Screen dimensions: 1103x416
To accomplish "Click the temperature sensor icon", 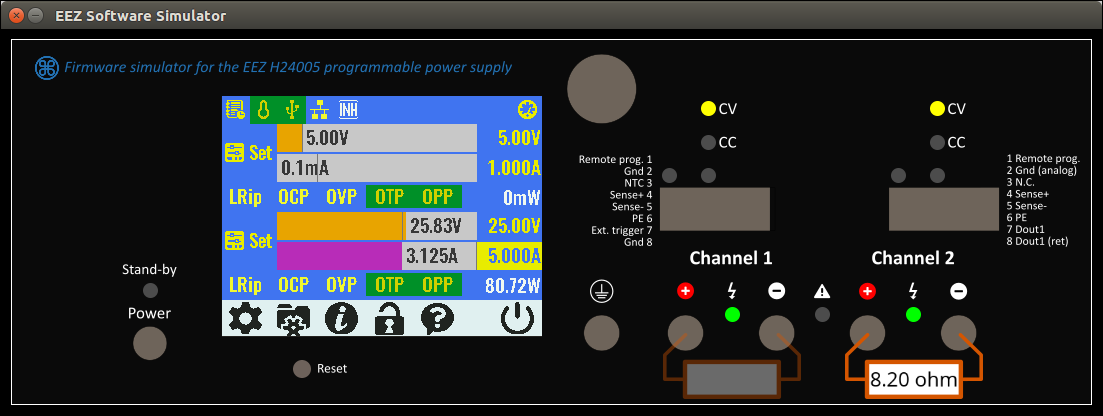I will [263, 110].
